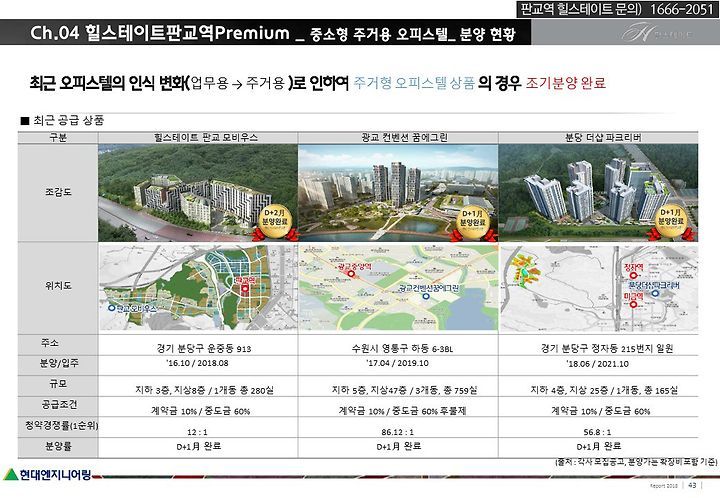Select column header 분당 더샵 파크리버
Image resolution: width=720 pixels, height=498 pixels.
pyautogui.click(x=603, y=137)
